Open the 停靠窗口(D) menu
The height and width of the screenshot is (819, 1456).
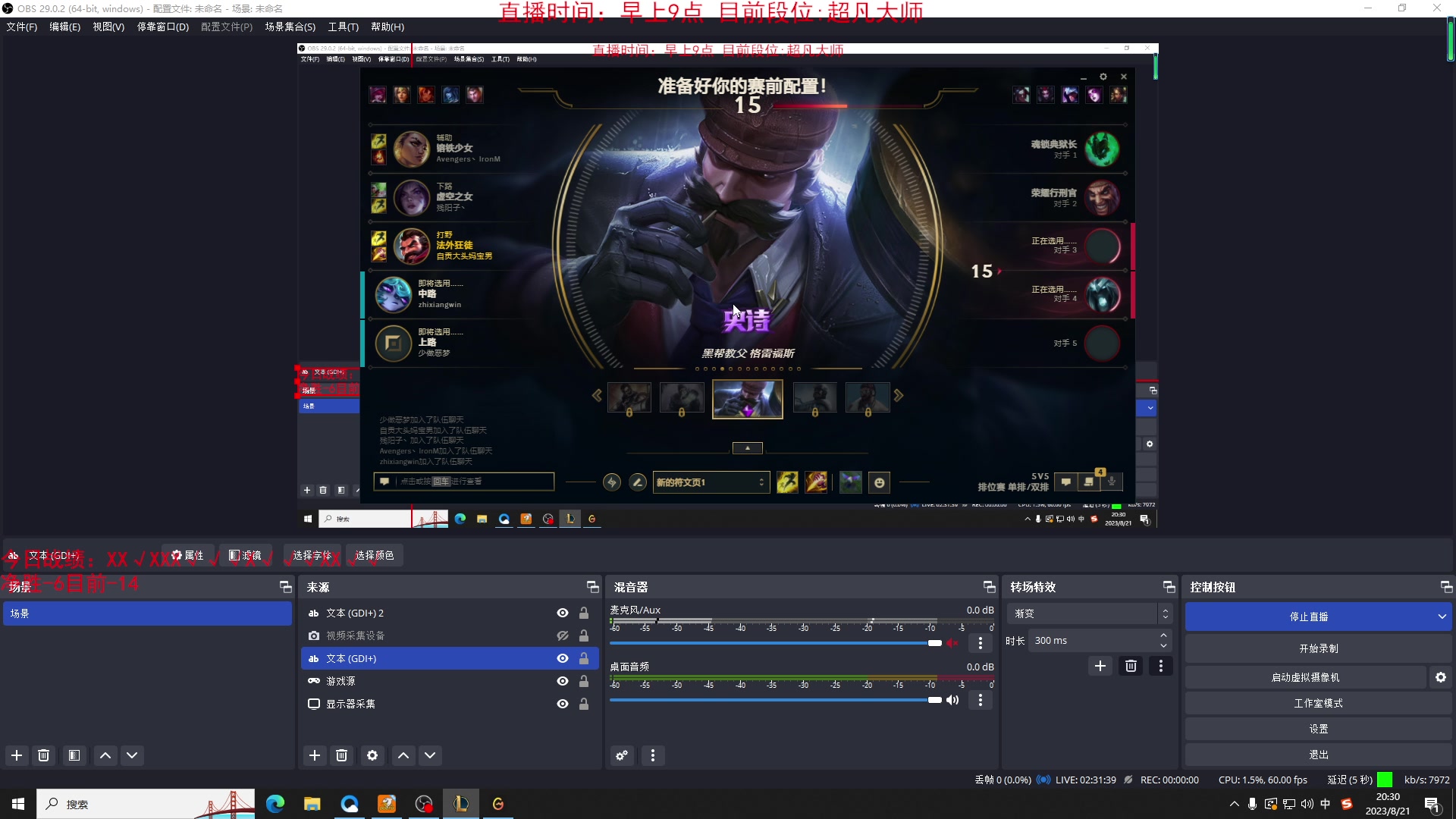click(x=163, y=27)
